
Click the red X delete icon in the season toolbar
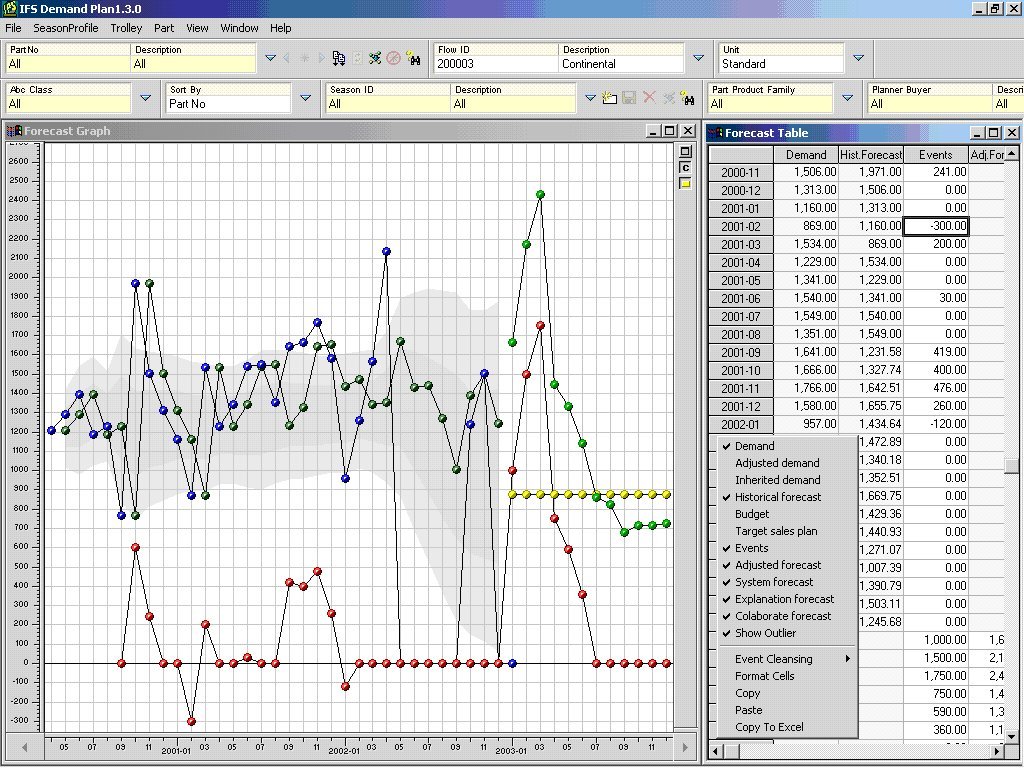[649, 97]
